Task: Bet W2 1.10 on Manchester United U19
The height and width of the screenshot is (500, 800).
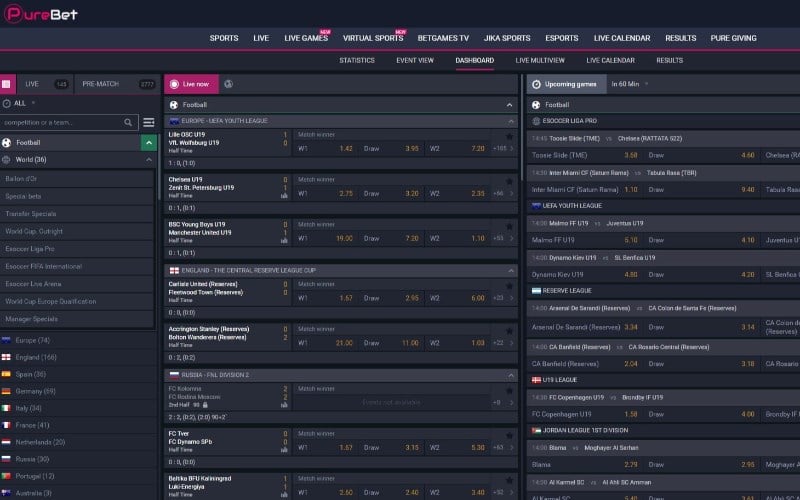Action: pyautogui.click(x=457, y=238)
